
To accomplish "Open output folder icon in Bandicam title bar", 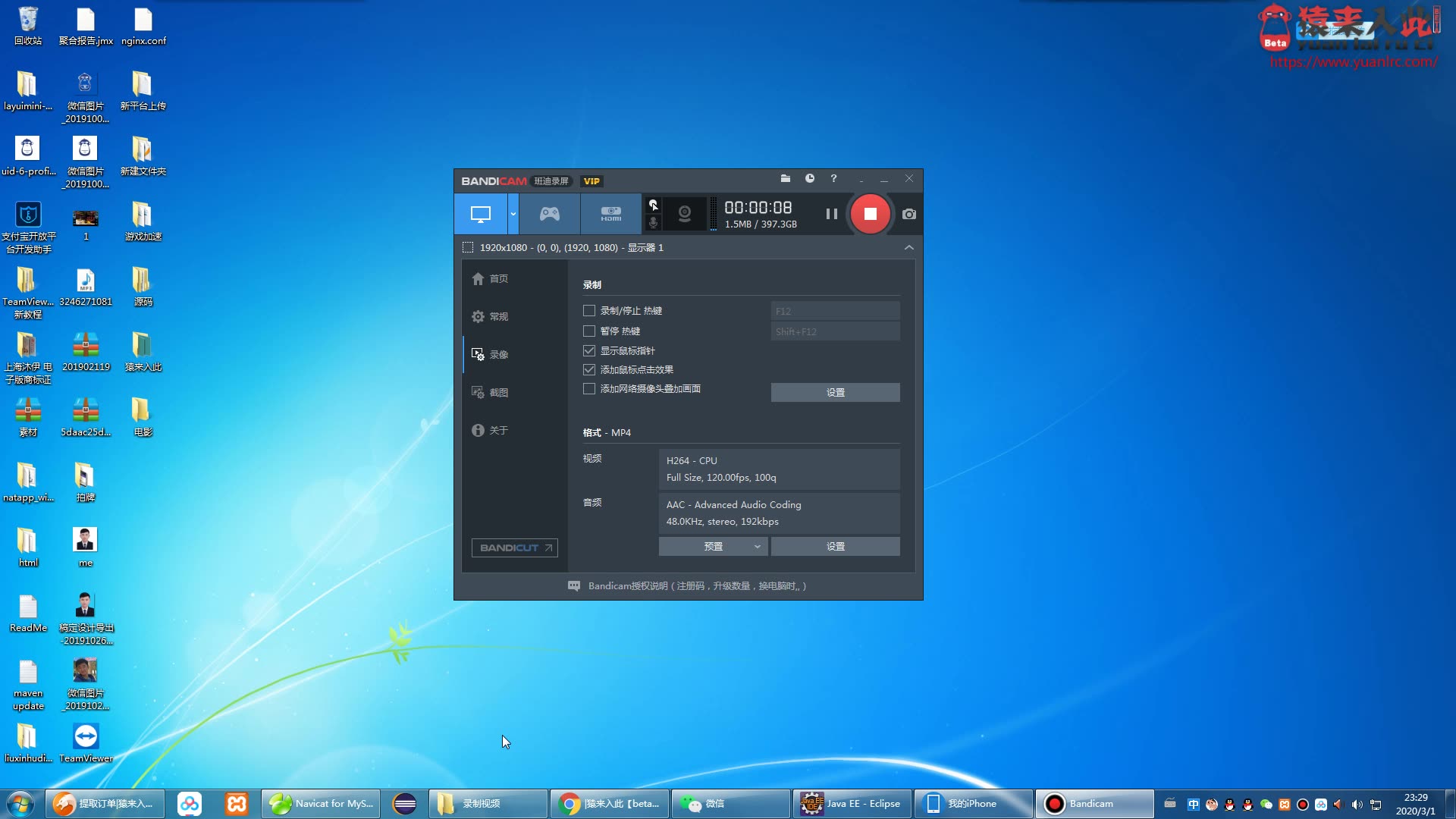I will pyautogui.click(x=786, y=178).
